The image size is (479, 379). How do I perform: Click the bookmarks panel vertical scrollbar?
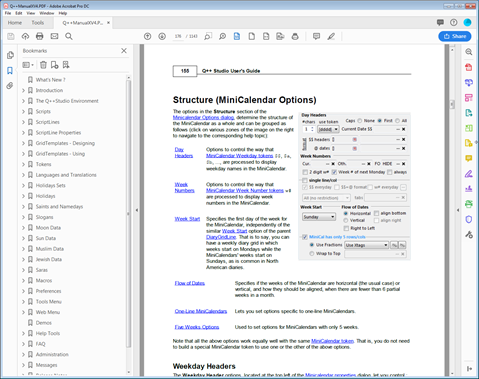129,213
